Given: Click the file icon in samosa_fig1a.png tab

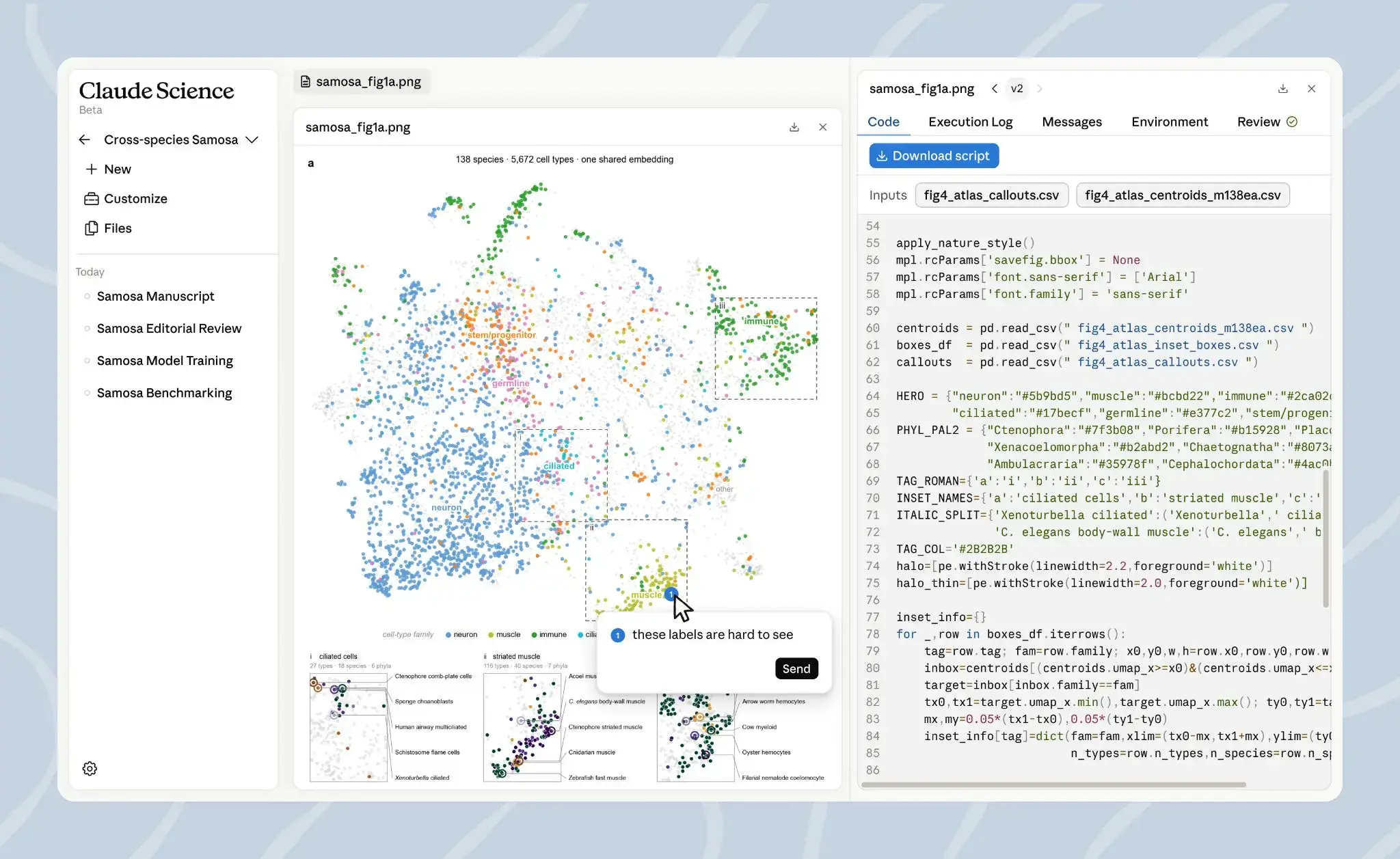Looking at the screenshot, I should tap(306, 81).
